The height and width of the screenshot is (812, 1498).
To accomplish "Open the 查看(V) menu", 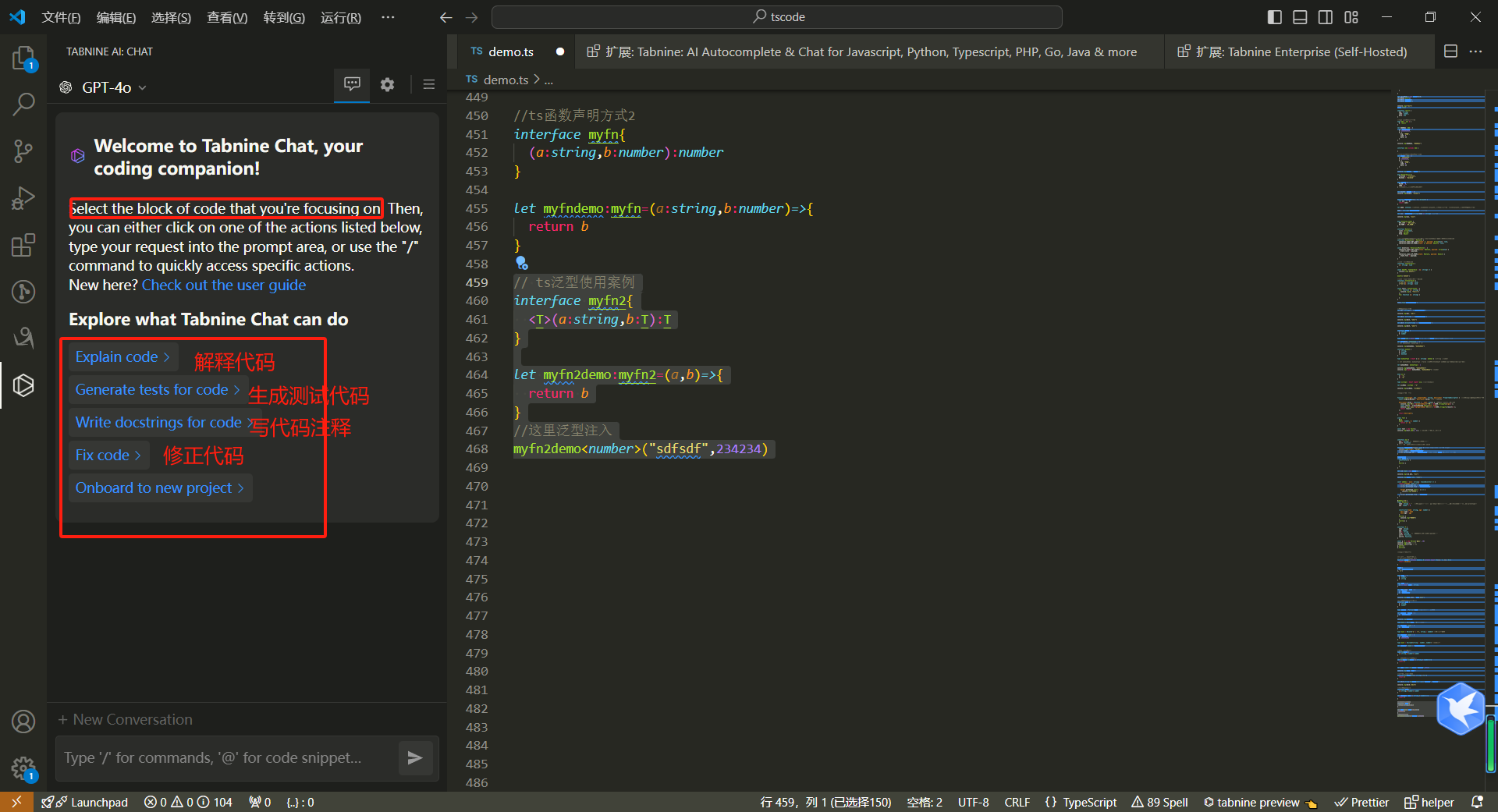I will point(227,17).
